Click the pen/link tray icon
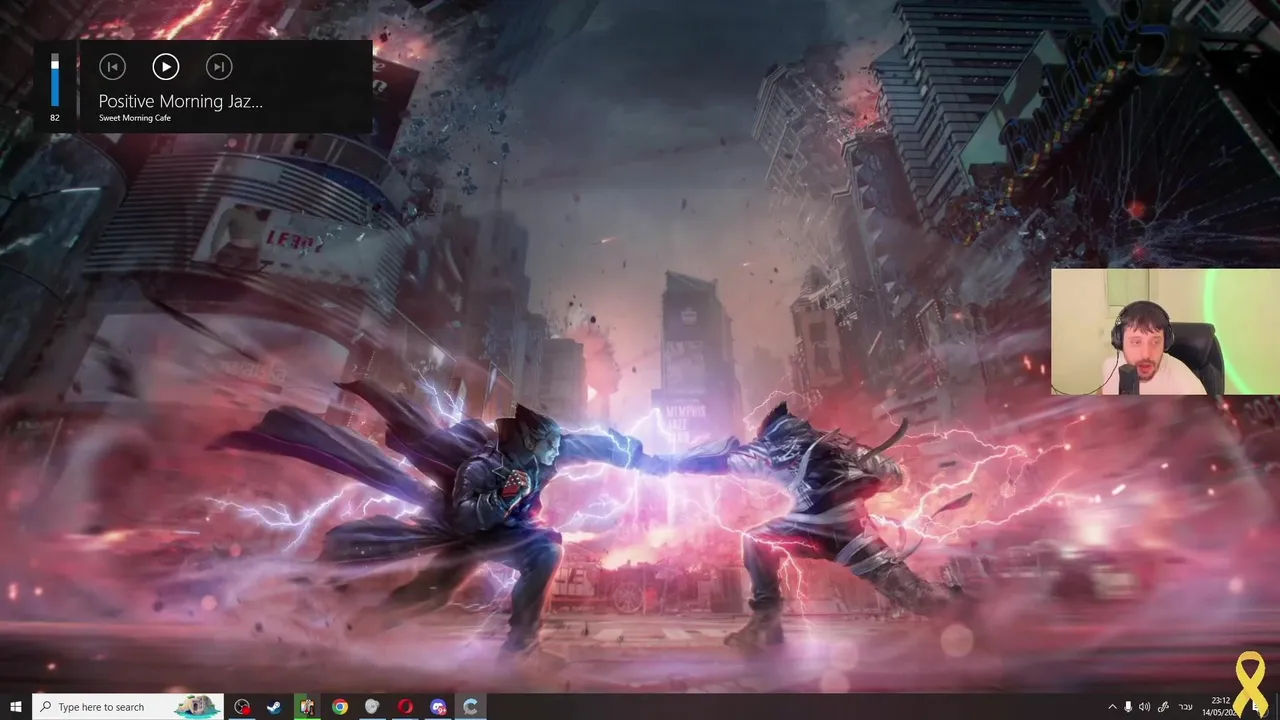Screen dimensions: 1280x720 tap(1163, 707)
